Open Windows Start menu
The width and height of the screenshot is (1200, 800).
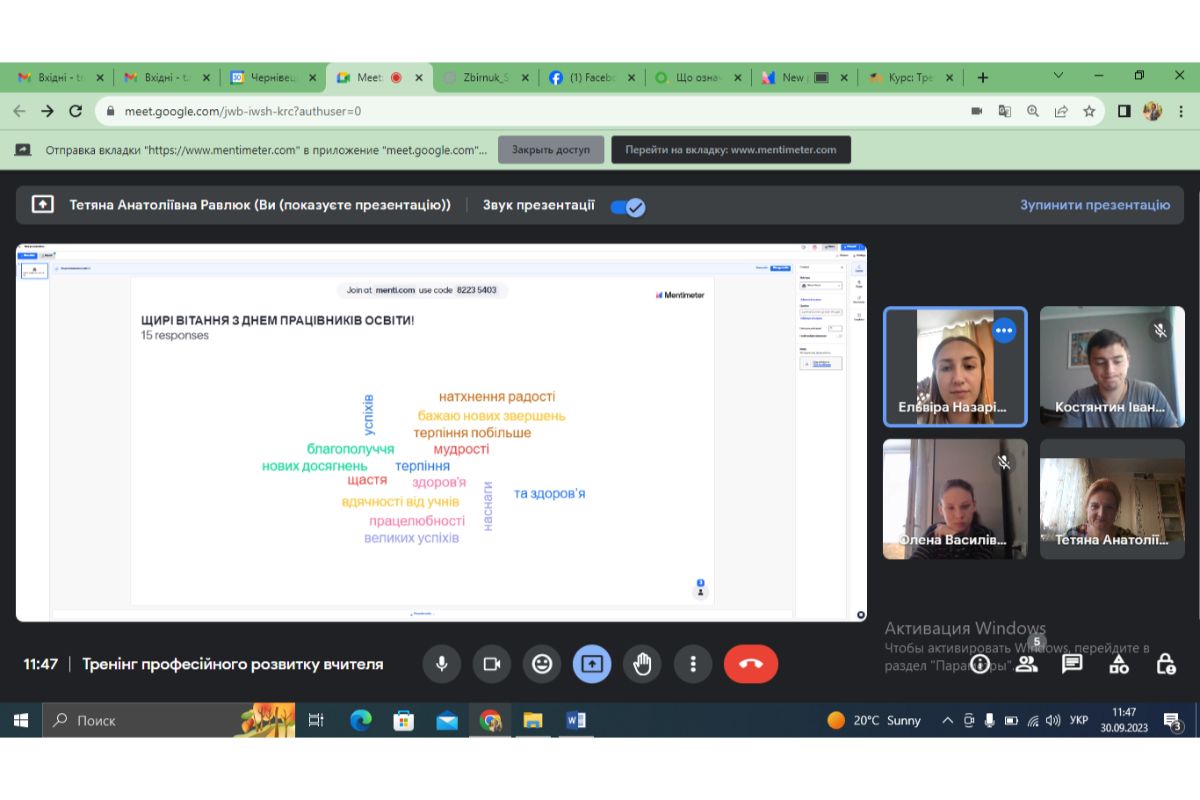(20, 720)
